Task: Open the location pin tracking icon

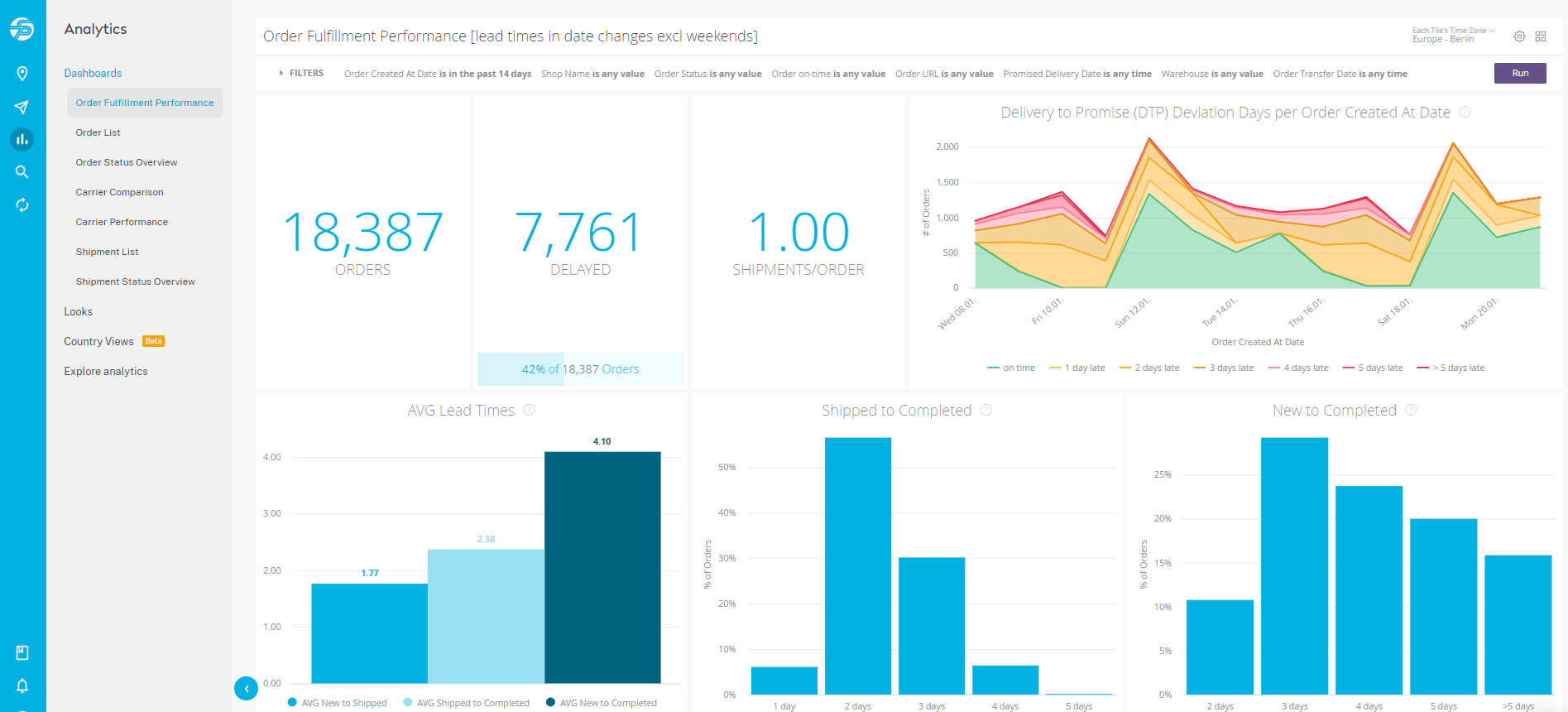Action: pos(22,74)
